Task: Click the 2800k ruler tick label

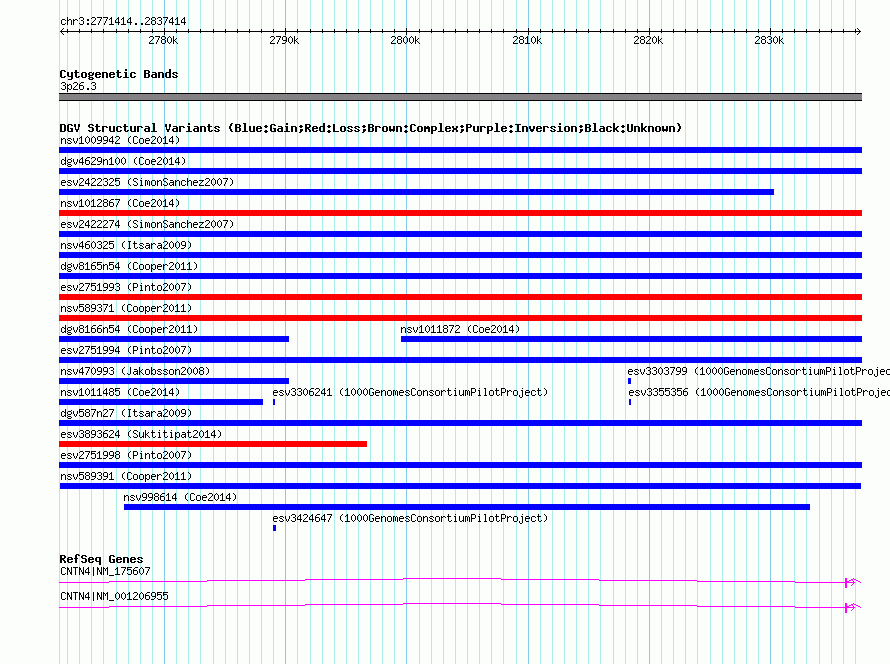Action: (405, 40)
